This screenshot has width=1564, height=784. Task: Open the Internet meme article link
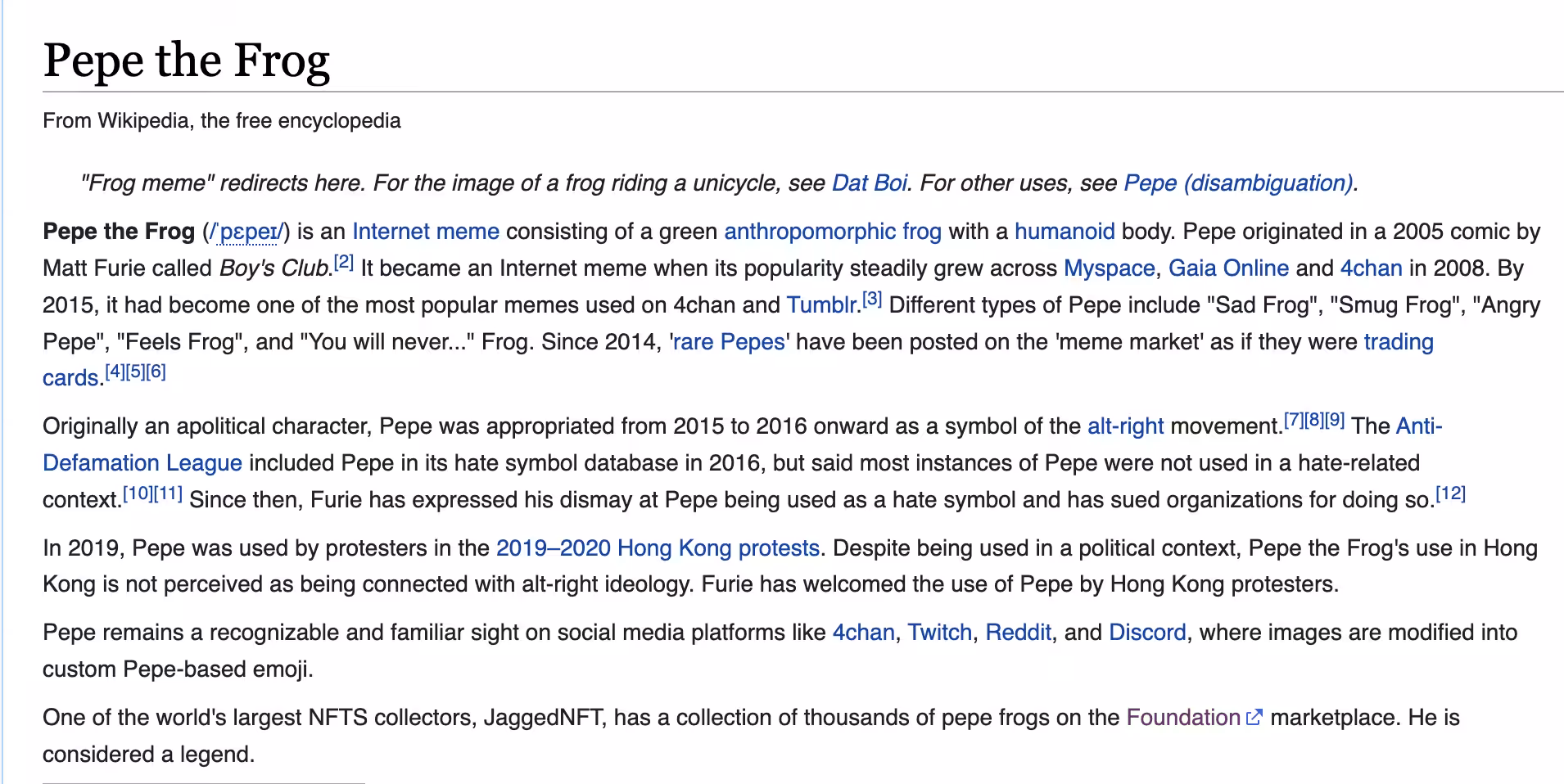click(426, 232)
